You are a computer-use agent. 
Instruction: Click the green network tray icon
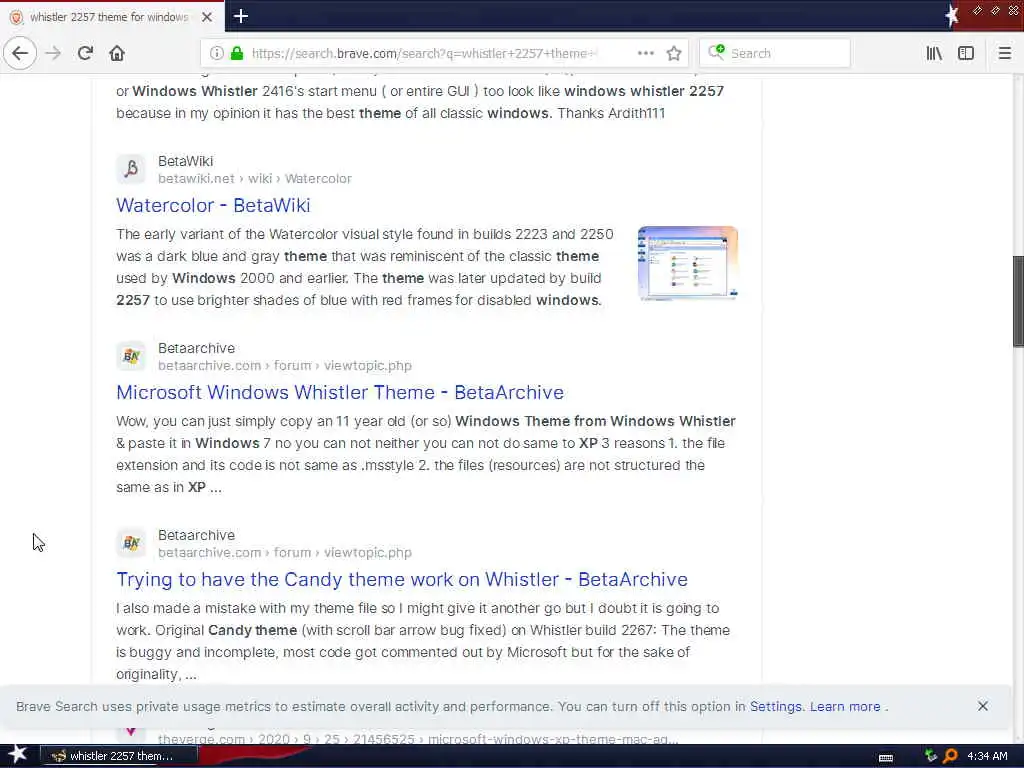click(x=931, y=756)
